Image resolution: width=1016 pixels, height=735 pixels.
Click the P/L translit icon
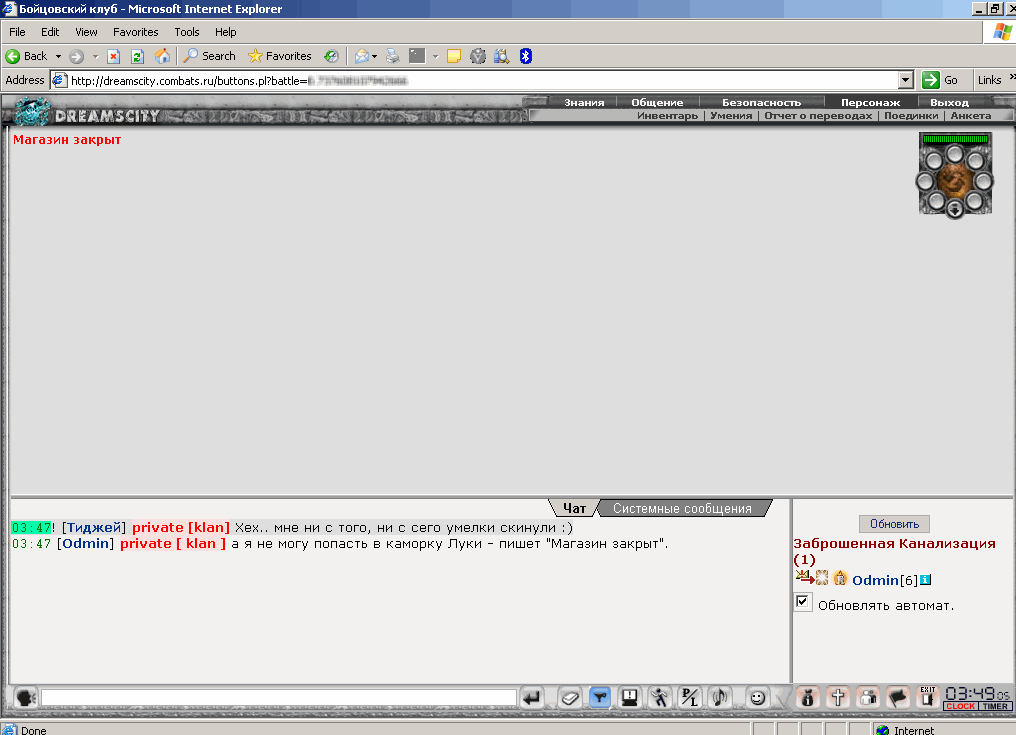point(689,698)
